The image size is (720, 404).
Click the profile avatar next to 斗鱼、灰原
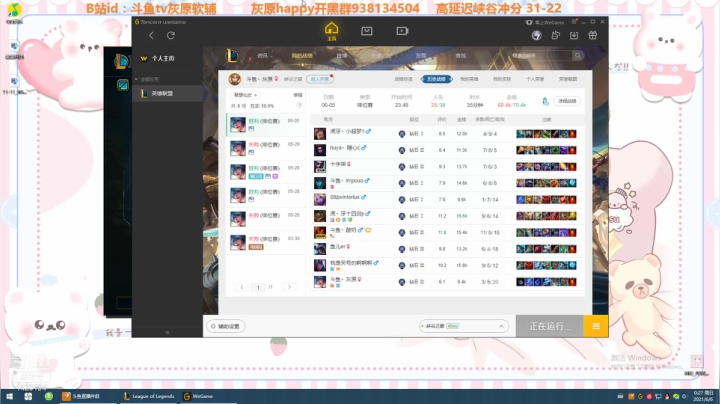pyautogui.click(x=235, y=79)
